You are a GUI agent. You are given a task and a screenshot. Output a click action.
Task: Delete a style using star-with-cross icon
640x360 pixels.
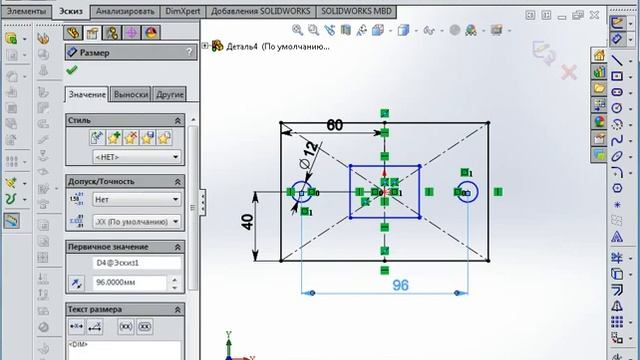coord(131,138)
